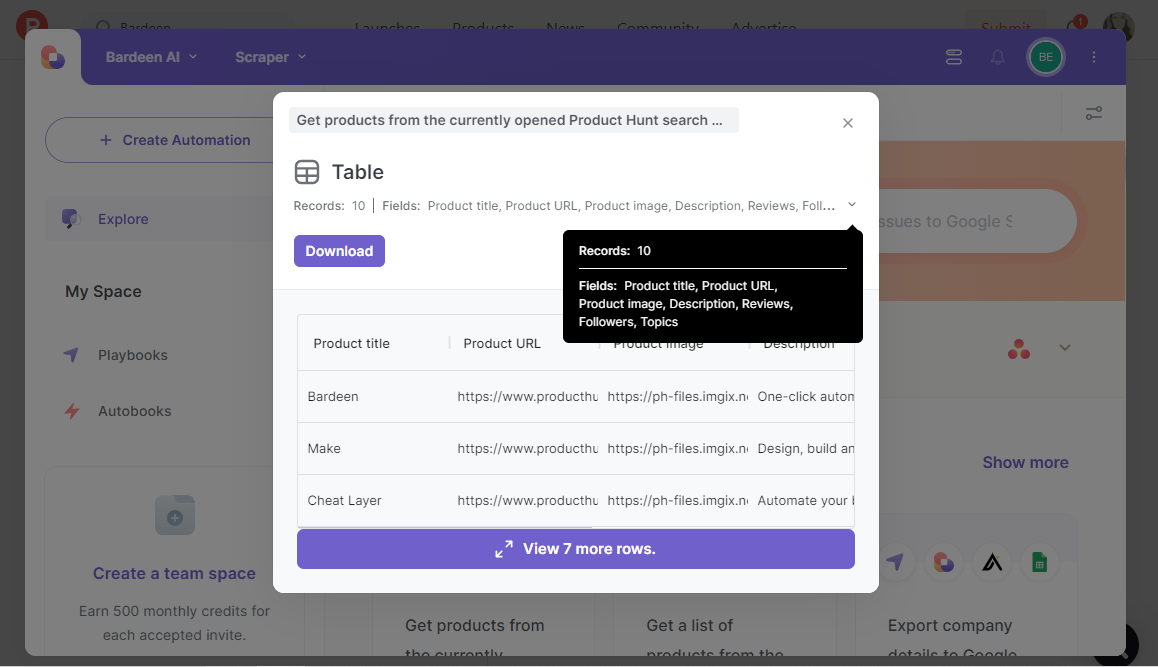Close the table result dialog
1158x667 pixels.
[x=848, y=123]
